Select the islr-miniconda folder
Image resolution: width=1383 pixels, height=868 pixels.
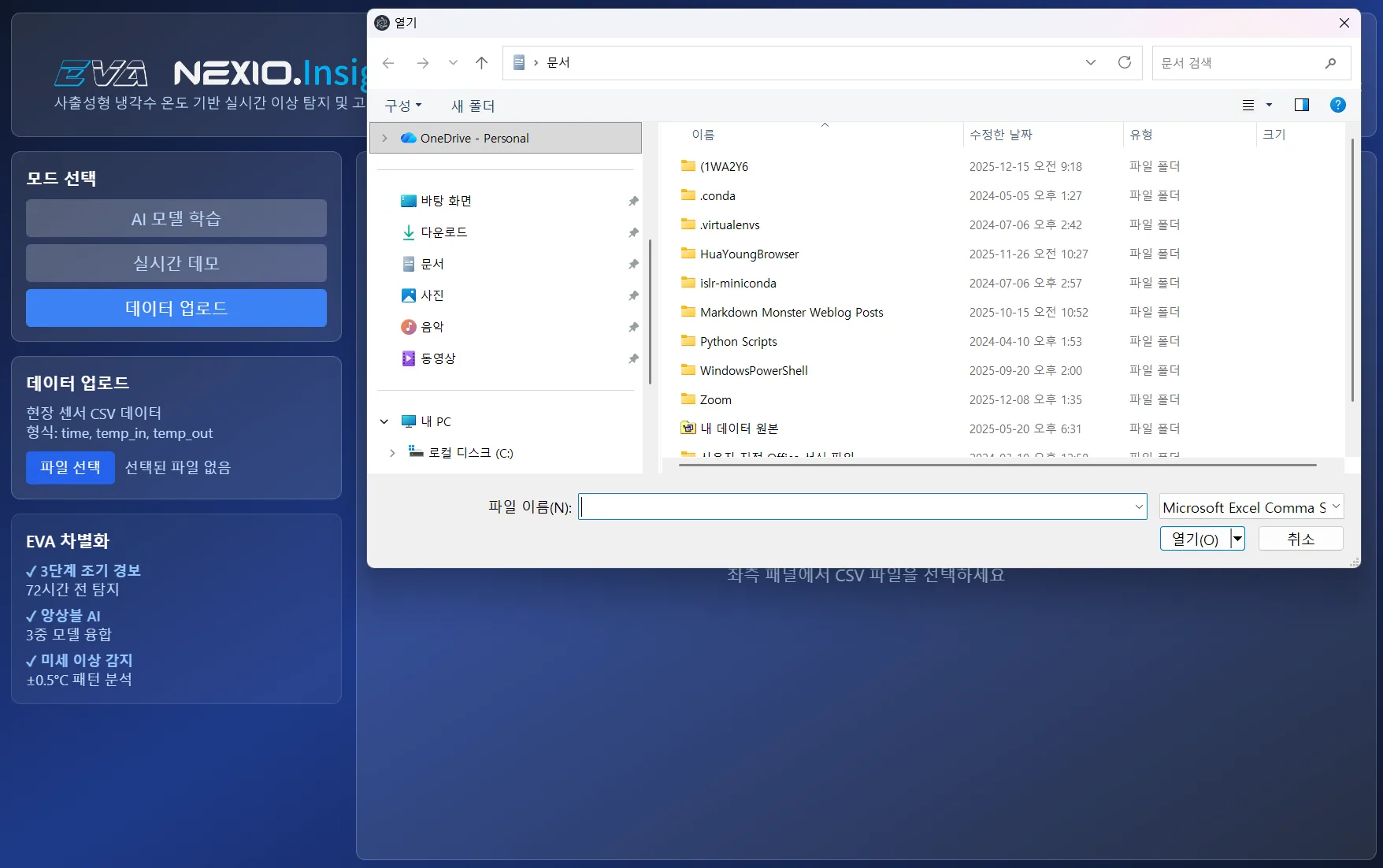[x=738, y=283]
